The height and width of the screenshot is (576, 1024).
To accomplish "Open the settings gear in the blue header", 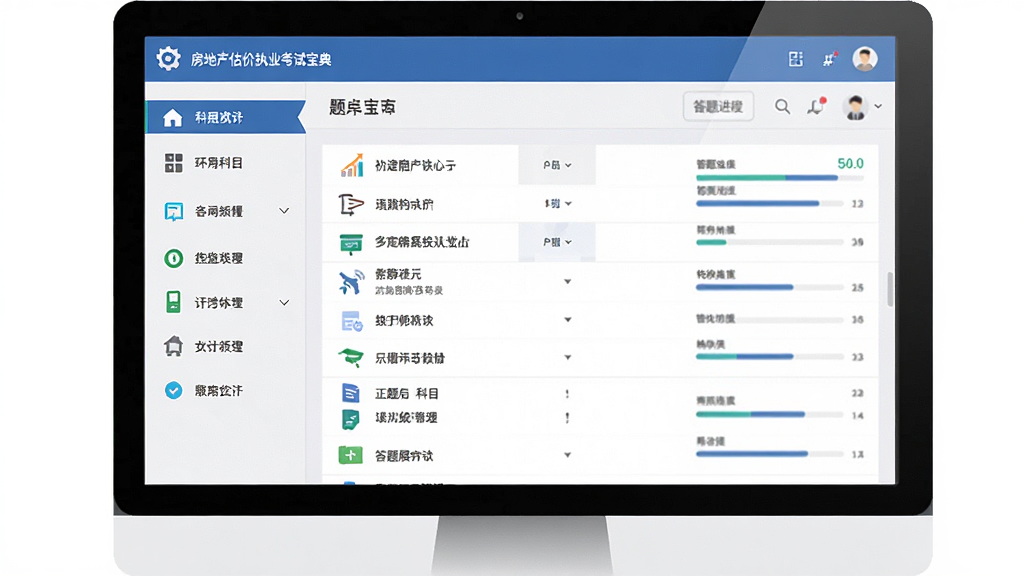I will pos(168,59).
